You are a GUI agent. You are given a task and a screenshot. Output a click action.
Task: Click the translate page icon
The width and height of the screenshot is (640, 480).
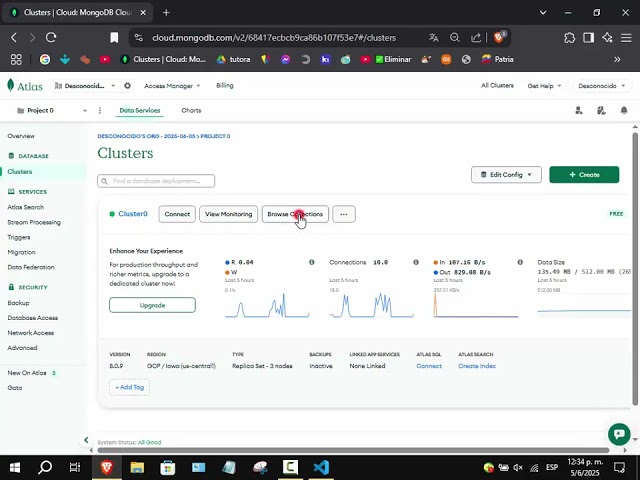pyautogui.click(x=433, y=38)
